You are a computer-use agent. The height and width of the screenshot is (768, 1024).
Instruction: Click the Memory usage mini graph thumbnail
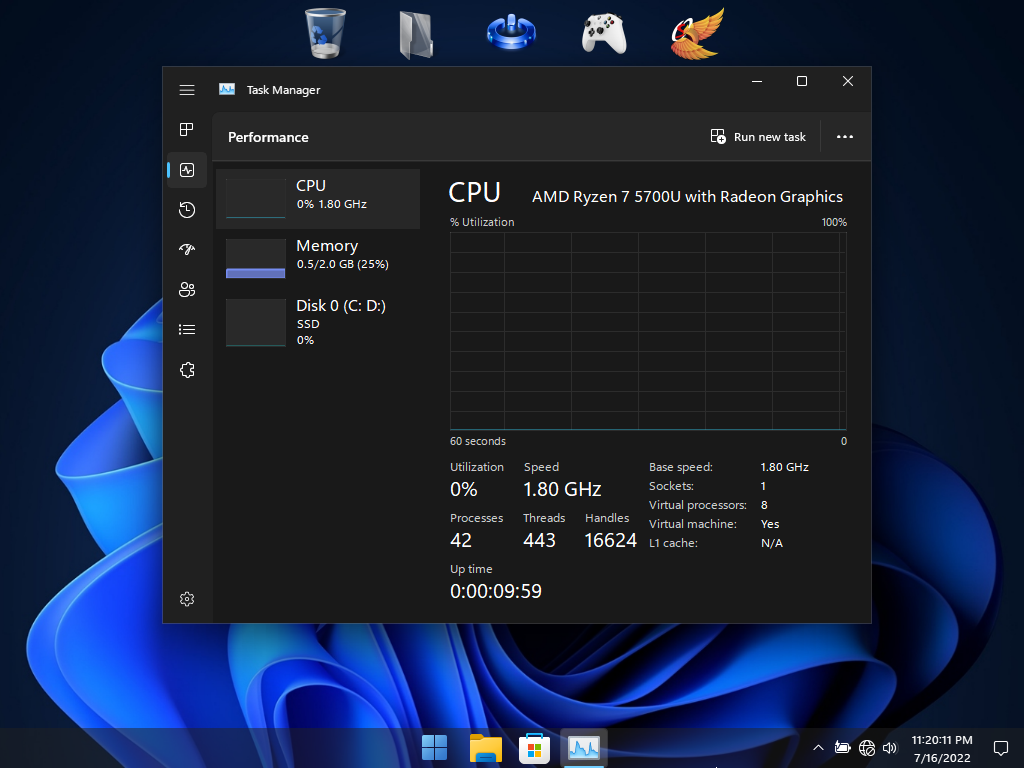(255, 259)
